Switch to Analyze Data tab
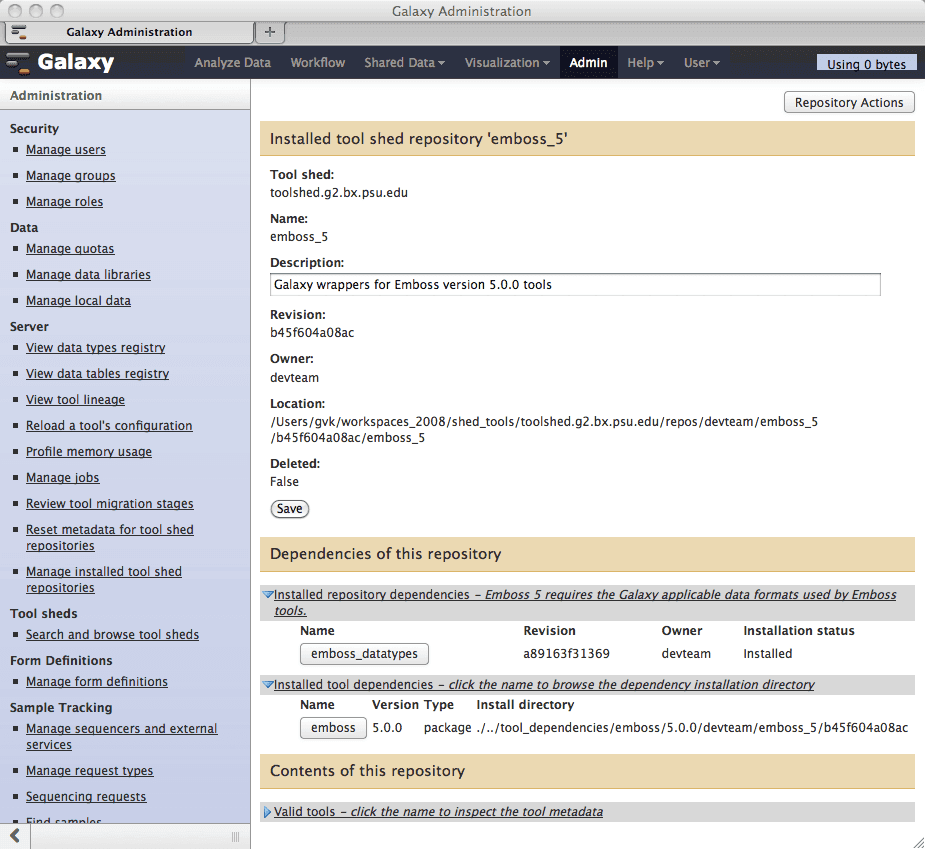The image size is (925, 849). pos(232,63)
